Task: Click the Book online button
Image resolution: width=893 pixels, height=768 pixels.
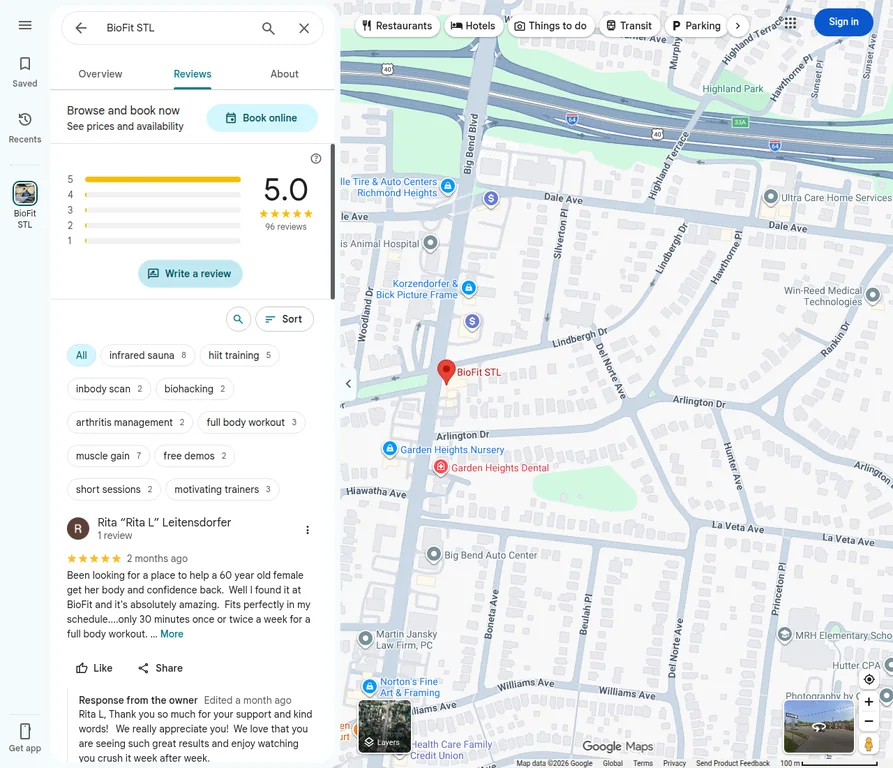Action: [x=262, y=118]
